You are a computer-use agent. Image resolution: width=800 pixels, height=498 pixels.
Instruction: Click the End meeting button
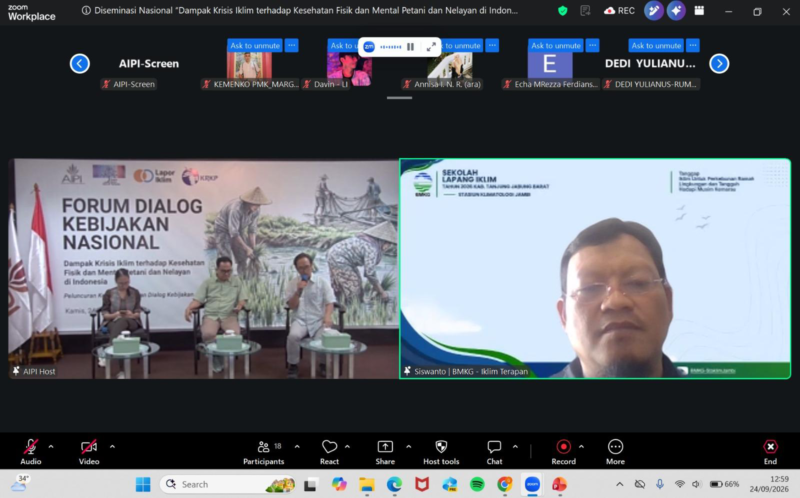770,452
